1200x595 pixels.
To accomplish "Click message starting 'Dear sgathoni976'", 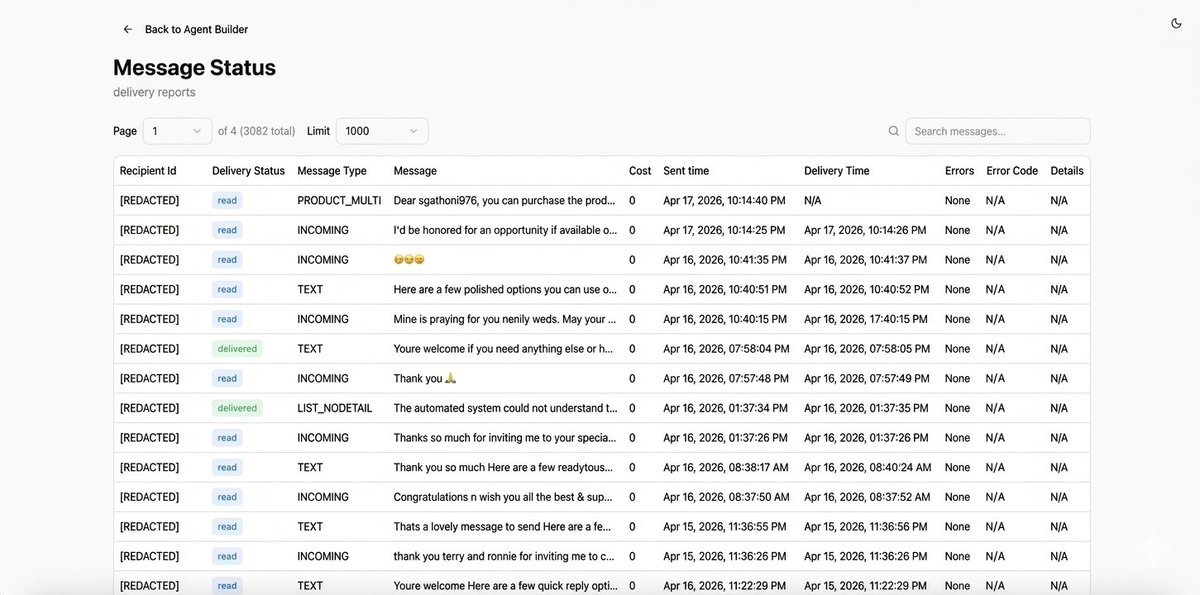I will (505, 200).
